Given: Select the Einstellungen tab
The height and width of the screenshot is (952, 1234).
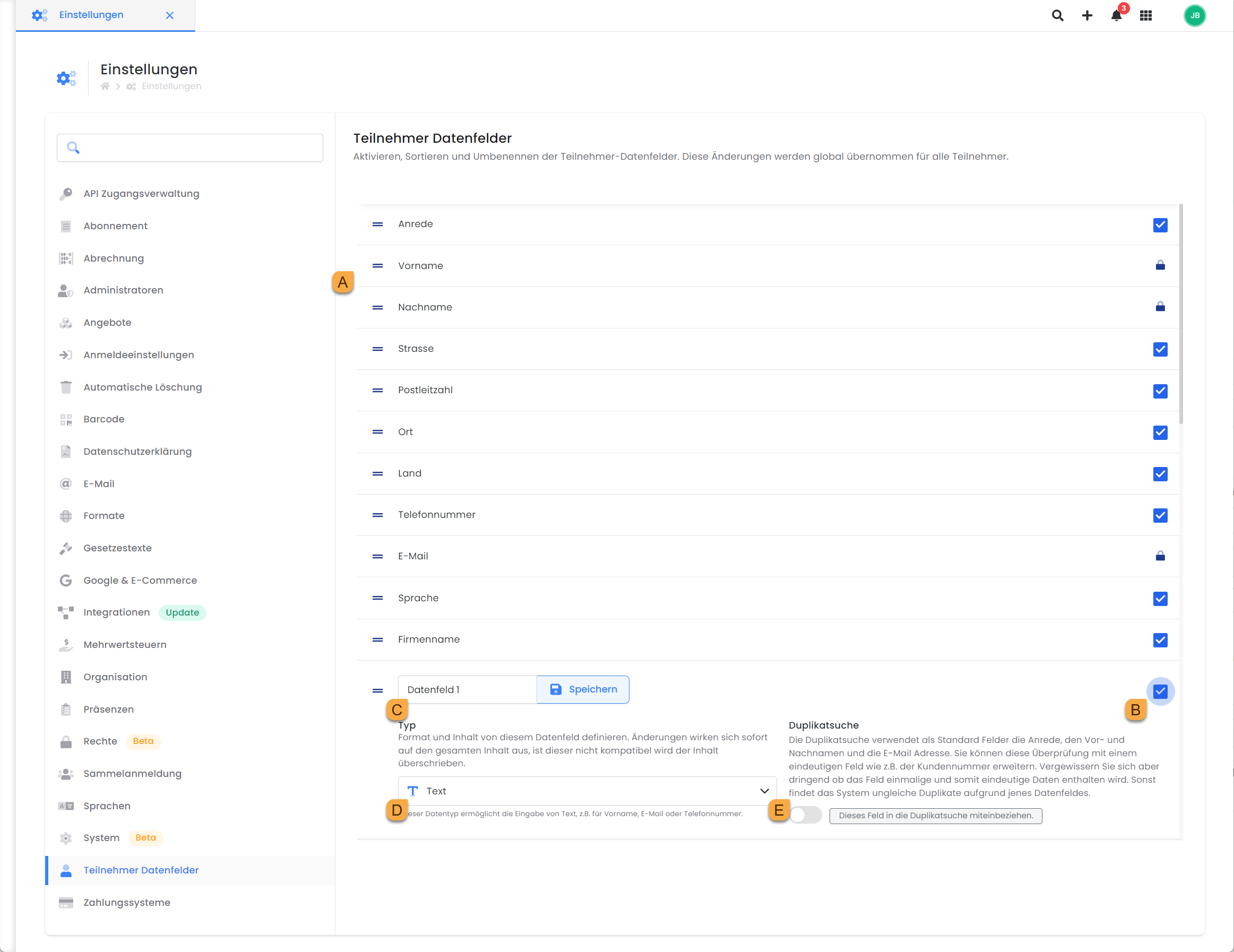Looking at the screenshot, I should point(91,15).
